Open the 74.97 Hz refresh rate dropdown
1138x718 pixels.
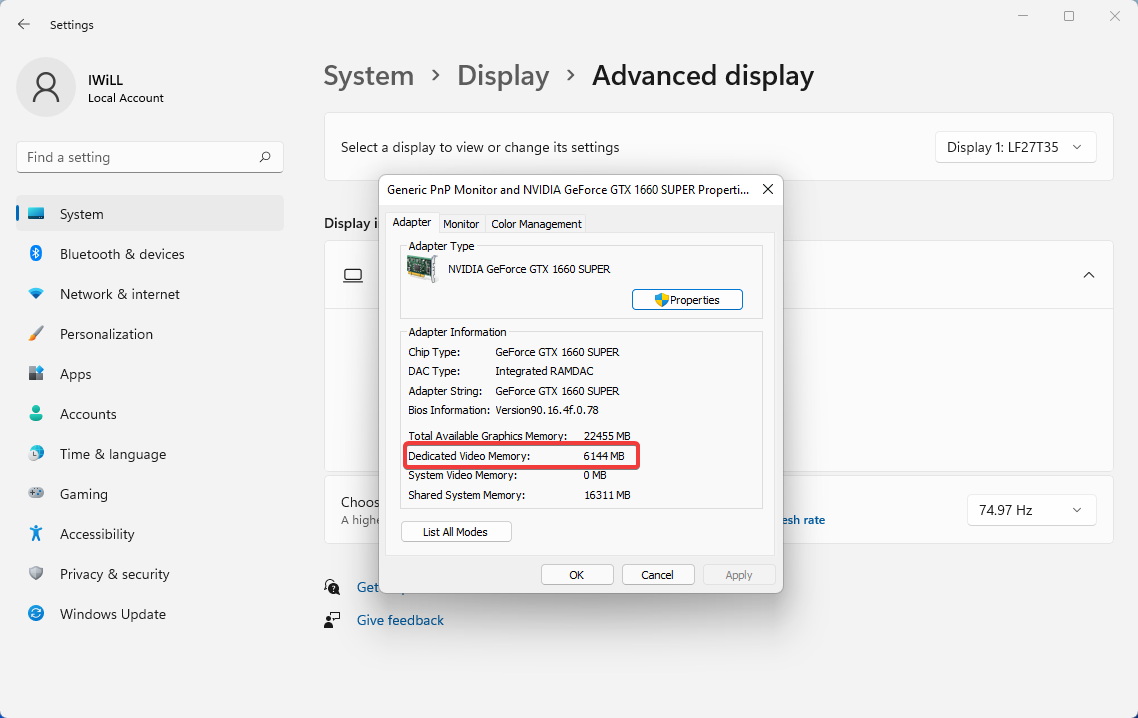(1031, 510)
